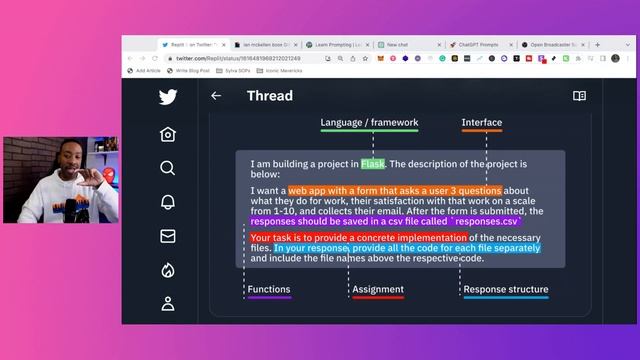This screenshot has width=640, height=360.
Task: Click the tweet image with prompt diagram
Action: [400, 214]
